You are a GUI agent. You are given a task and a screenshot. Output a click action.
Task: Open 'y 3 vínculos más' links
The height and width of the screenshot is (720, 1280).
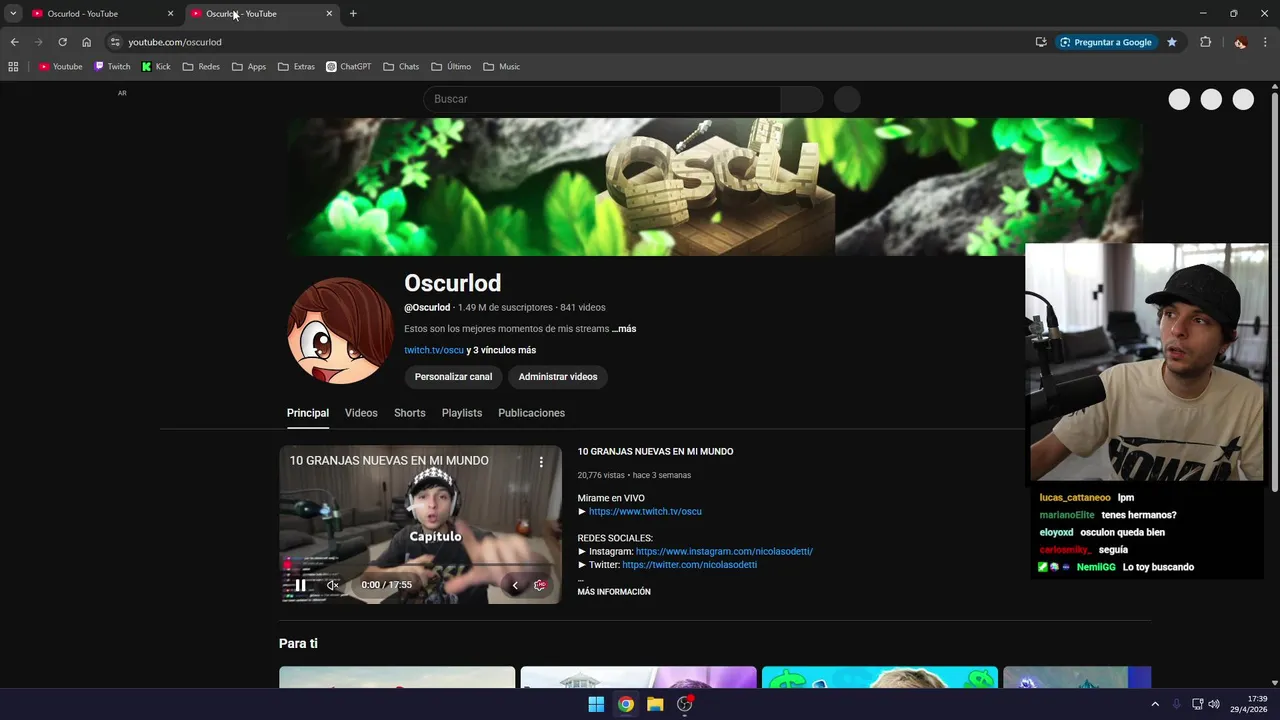point(501,351)
